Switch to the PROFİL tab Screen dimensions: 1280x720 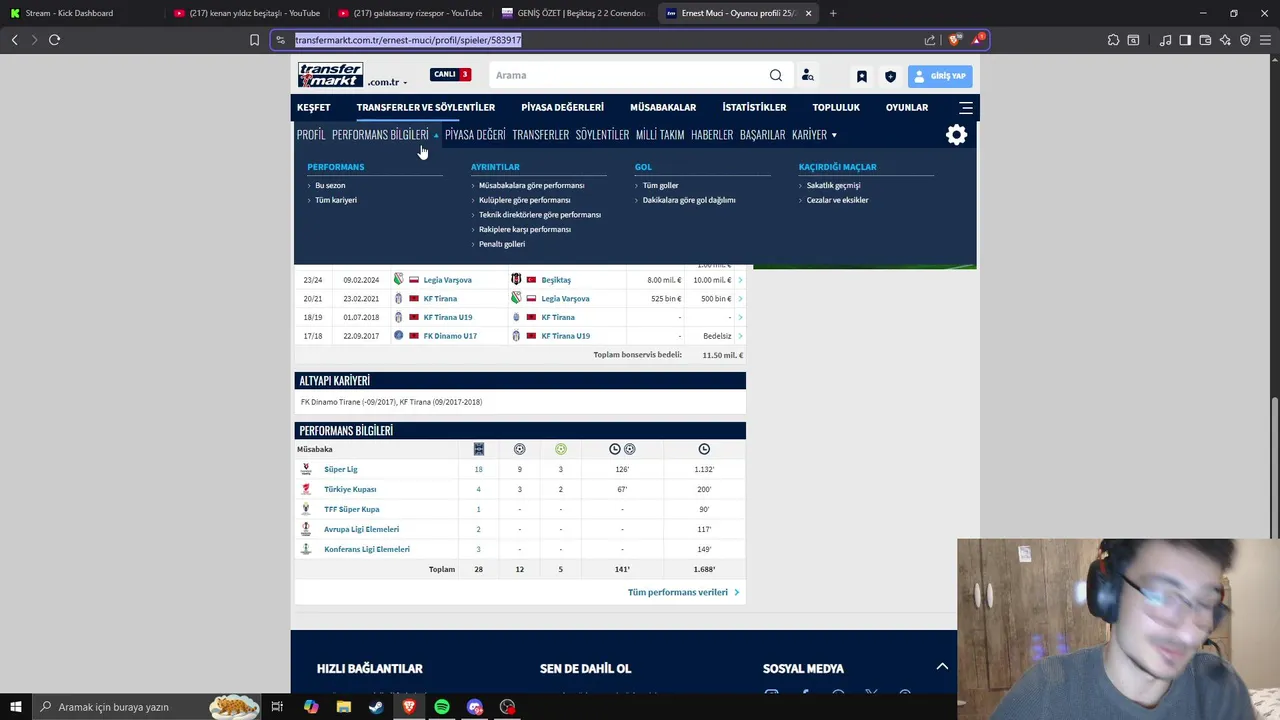pos(311,135)
